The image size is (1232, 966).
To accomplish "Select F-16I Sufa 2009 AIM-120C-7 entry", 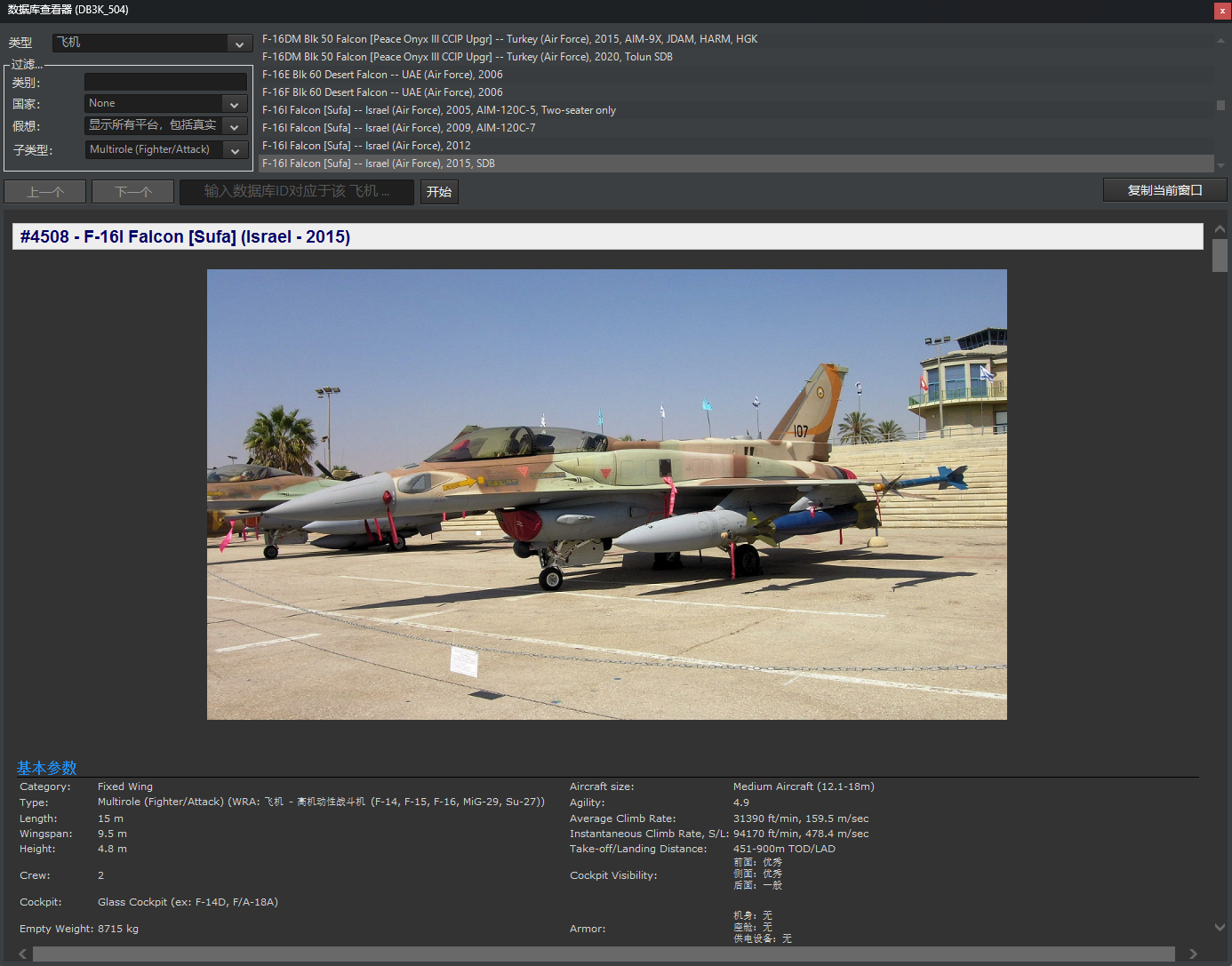I will [x=398, y=128].
